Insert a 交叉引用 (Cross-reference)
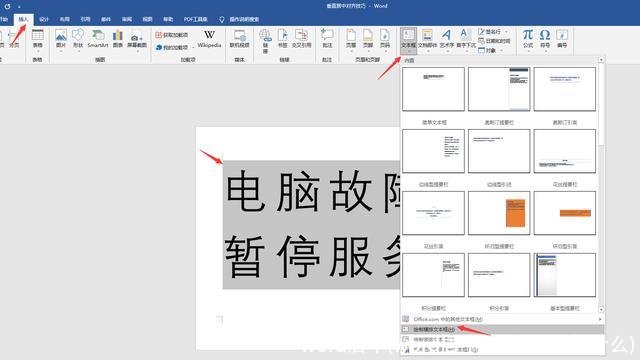640x360 pixels. [301, 39]
